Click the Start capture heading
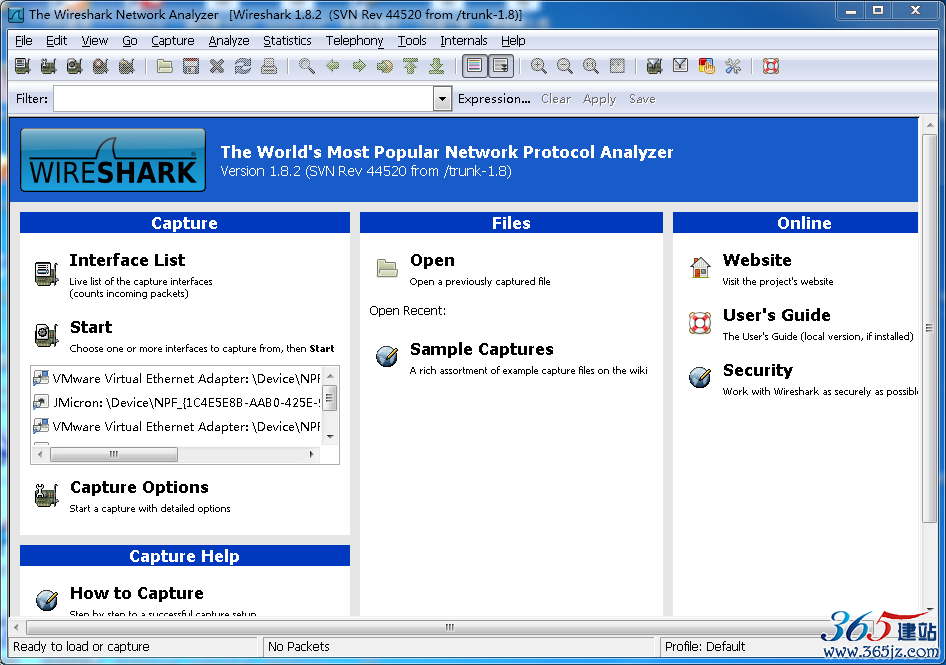The height and width of the screenshot is (665, 946). pos(91,327)
